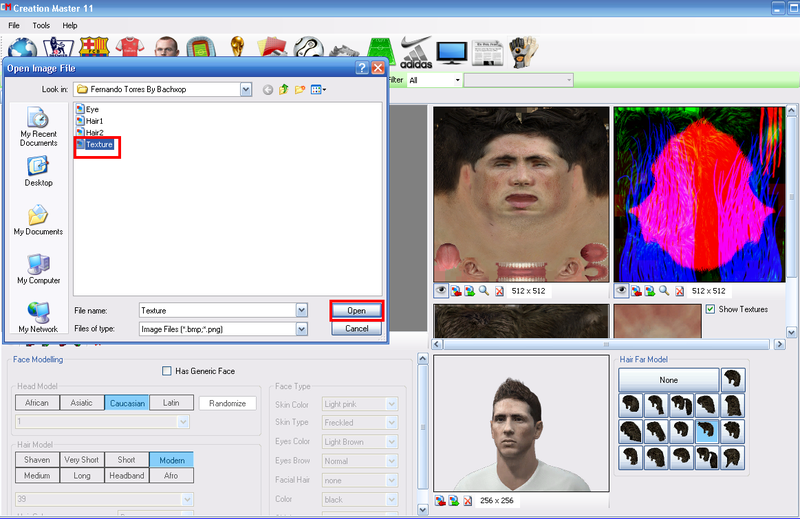Toggle the Show Textures checkbox
Screen dimensions: 800x519
tap(711, 309)
